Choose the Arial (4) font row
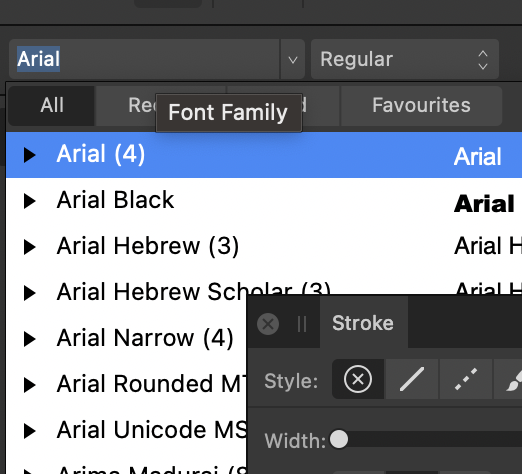This screenshot has width=522, height=474. (x=264, y=155)
